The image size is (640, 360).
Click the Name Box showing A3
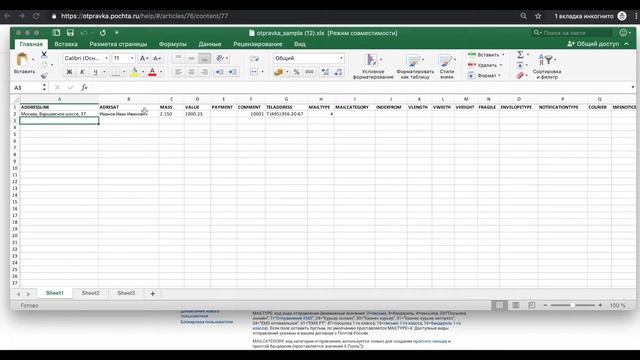click(27, 87)
